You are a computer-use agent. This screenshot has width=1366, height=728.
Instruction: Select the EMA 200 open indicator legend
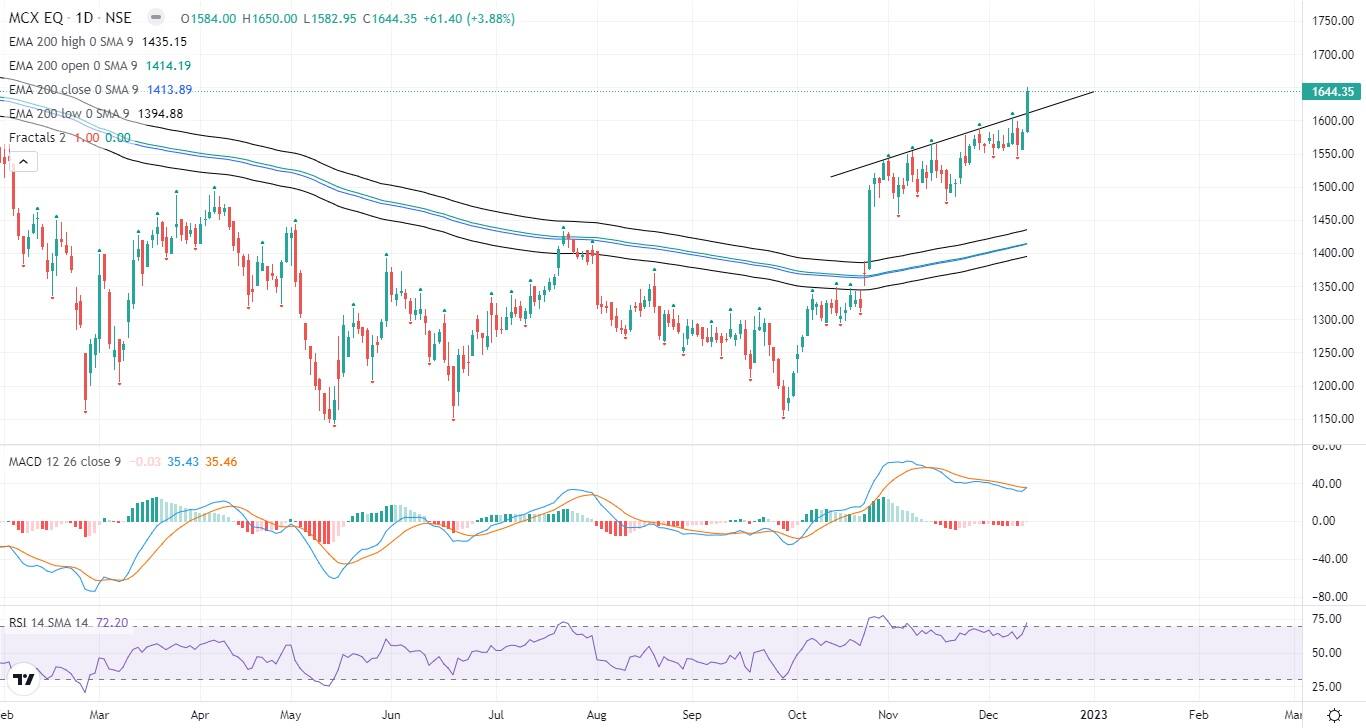click(75, 66)
